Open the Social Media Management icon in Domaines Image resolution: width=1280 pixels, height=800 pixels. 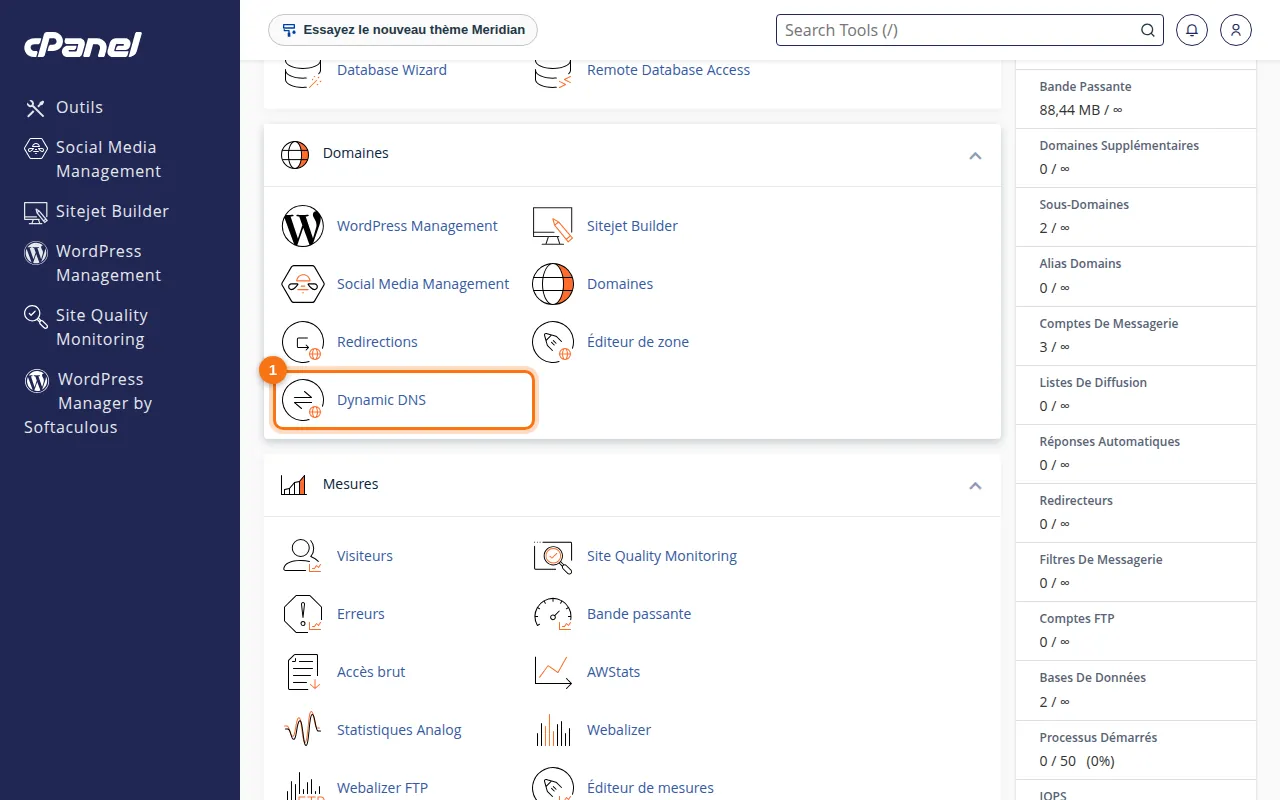click(x=303, y=284)
